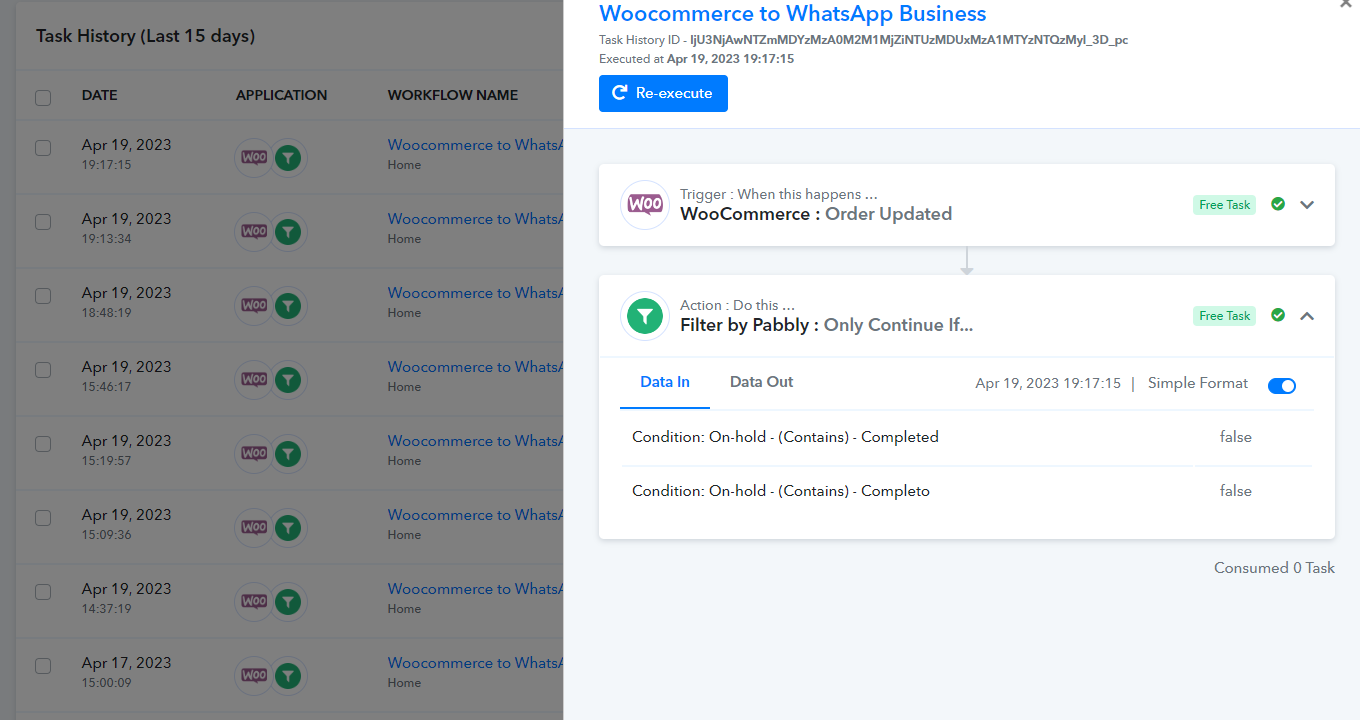Viewport: 1360px width, 720px height.
Task: Click green Filter by Pabbly funnel icon in action step
Action: 645,316
